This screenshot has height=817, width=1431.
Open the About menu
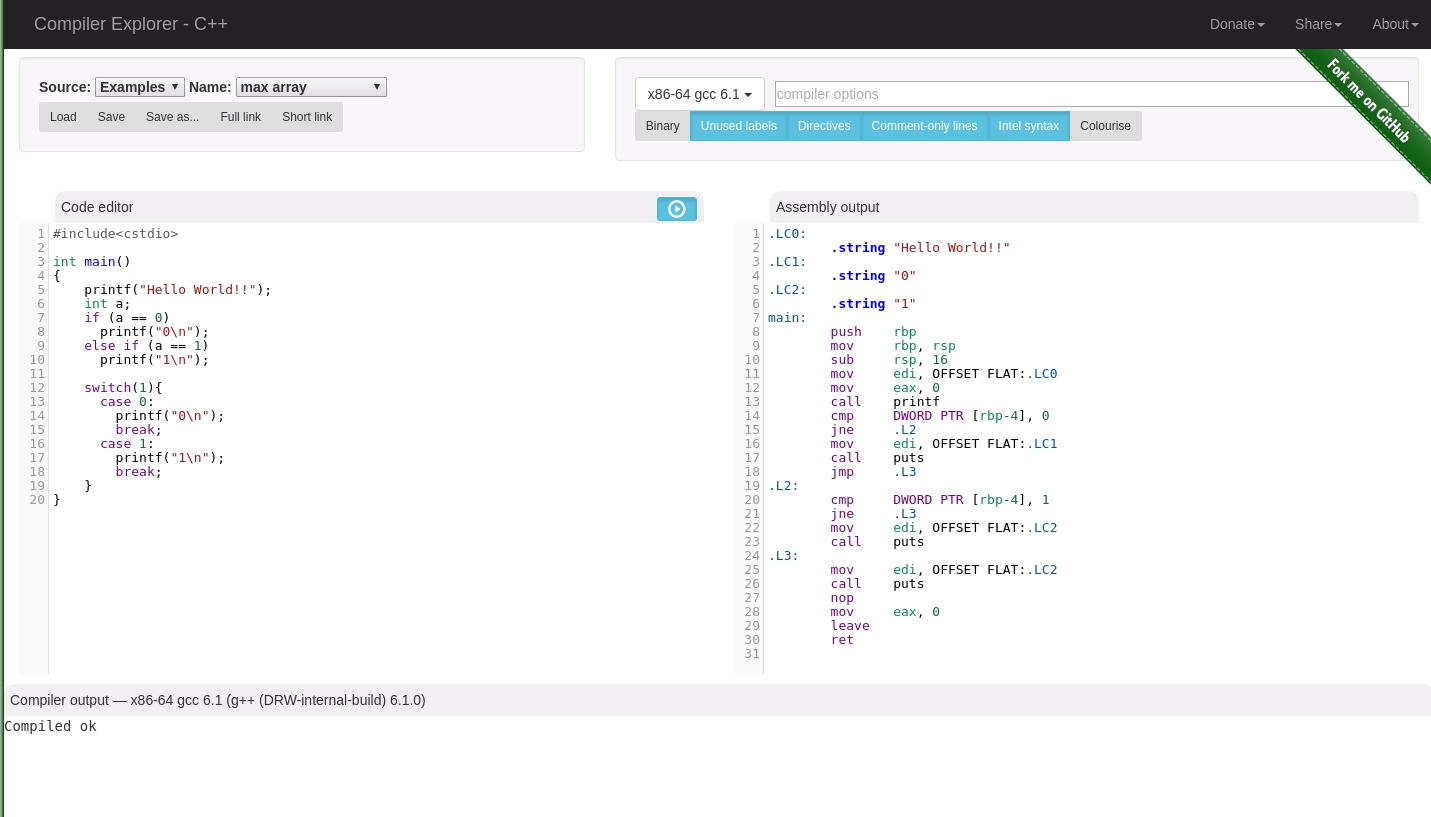click(1394, 24)
